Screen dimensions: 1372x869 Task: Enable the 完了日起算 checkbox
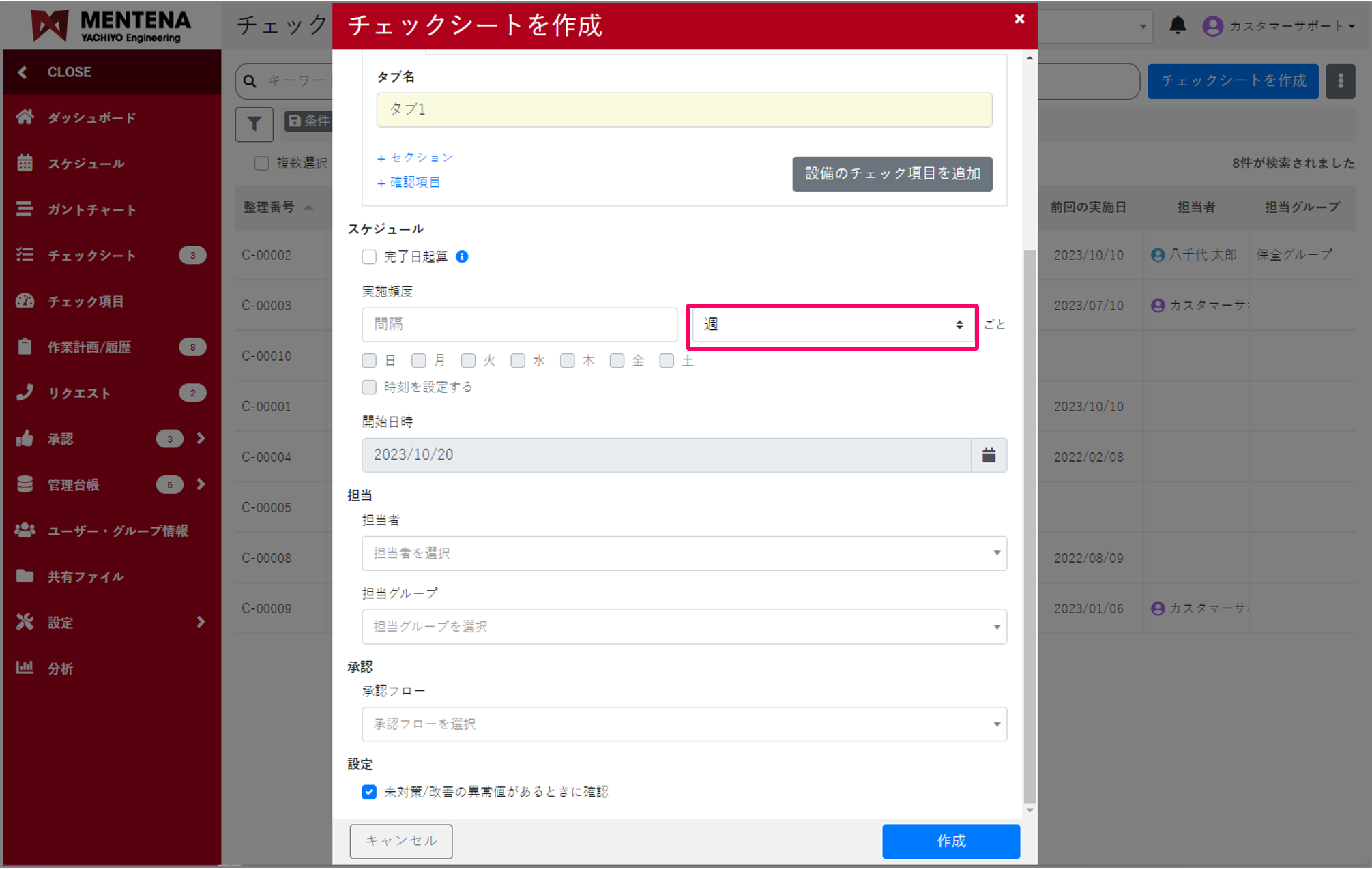click(369, 257)
